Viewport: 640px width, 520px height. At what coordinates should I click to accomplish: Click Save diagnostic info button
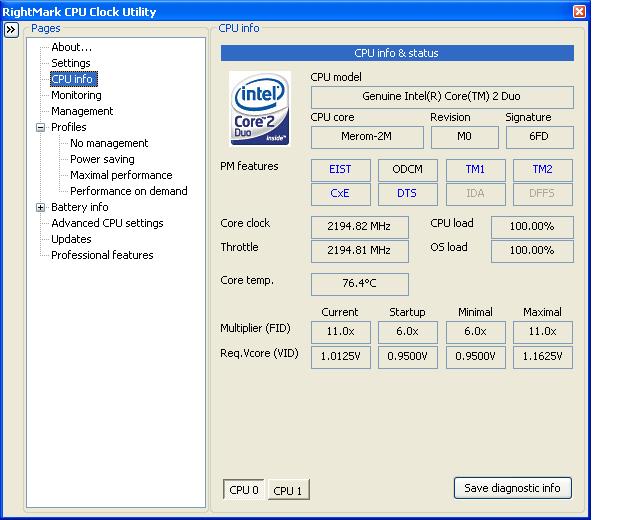pyautogui.click(x=512, y=488)
